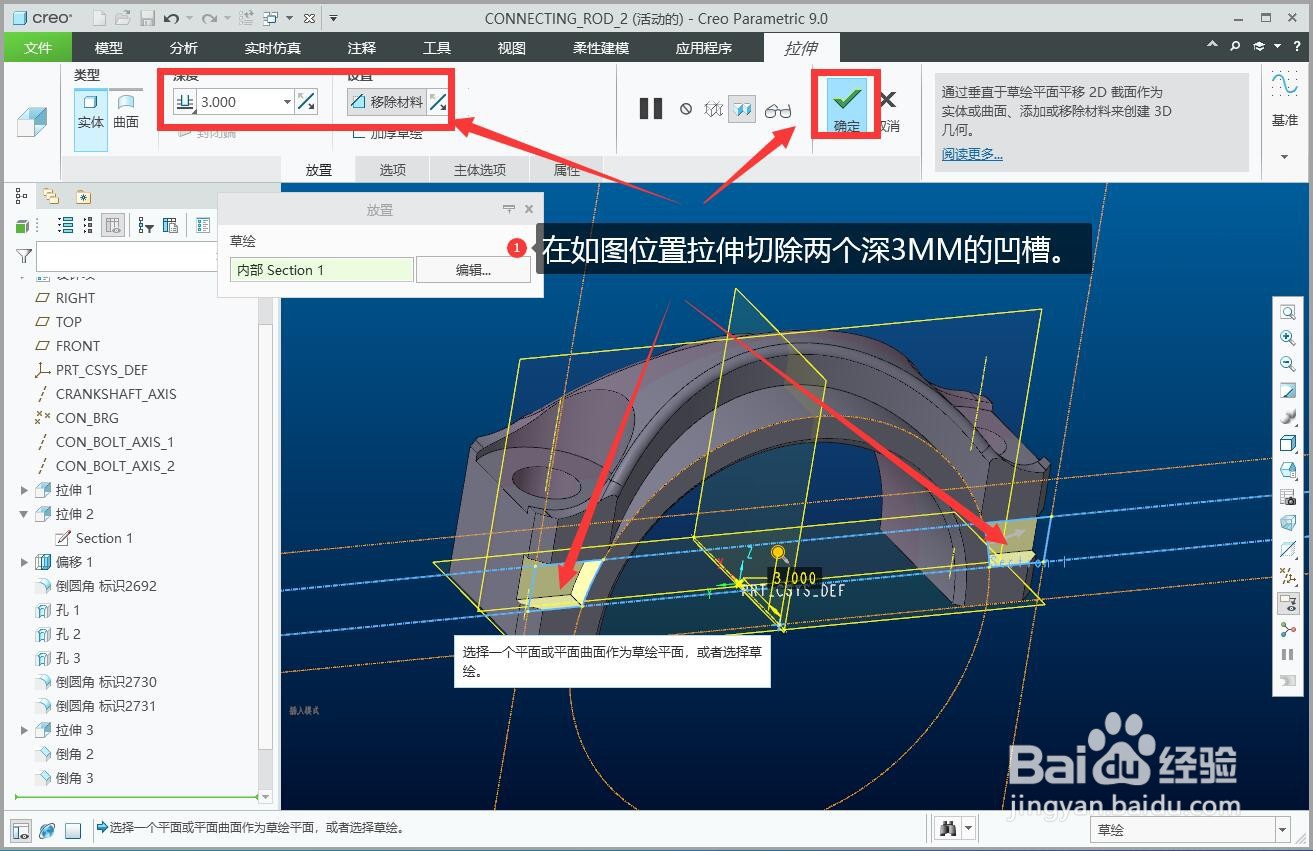Click the glasses verify preview icon
1313x851 pixels.
pos(778,110)
